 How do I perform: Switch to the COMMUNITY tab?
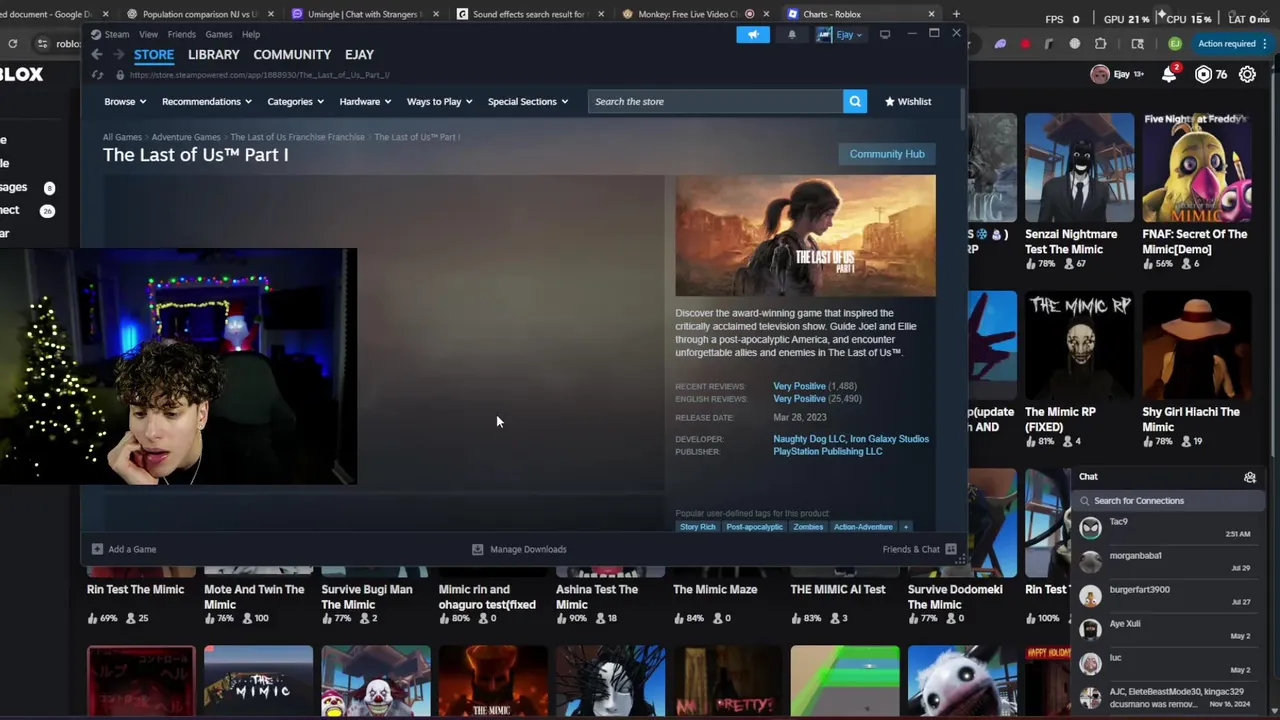pyautogui.click(x=292, y=55)
